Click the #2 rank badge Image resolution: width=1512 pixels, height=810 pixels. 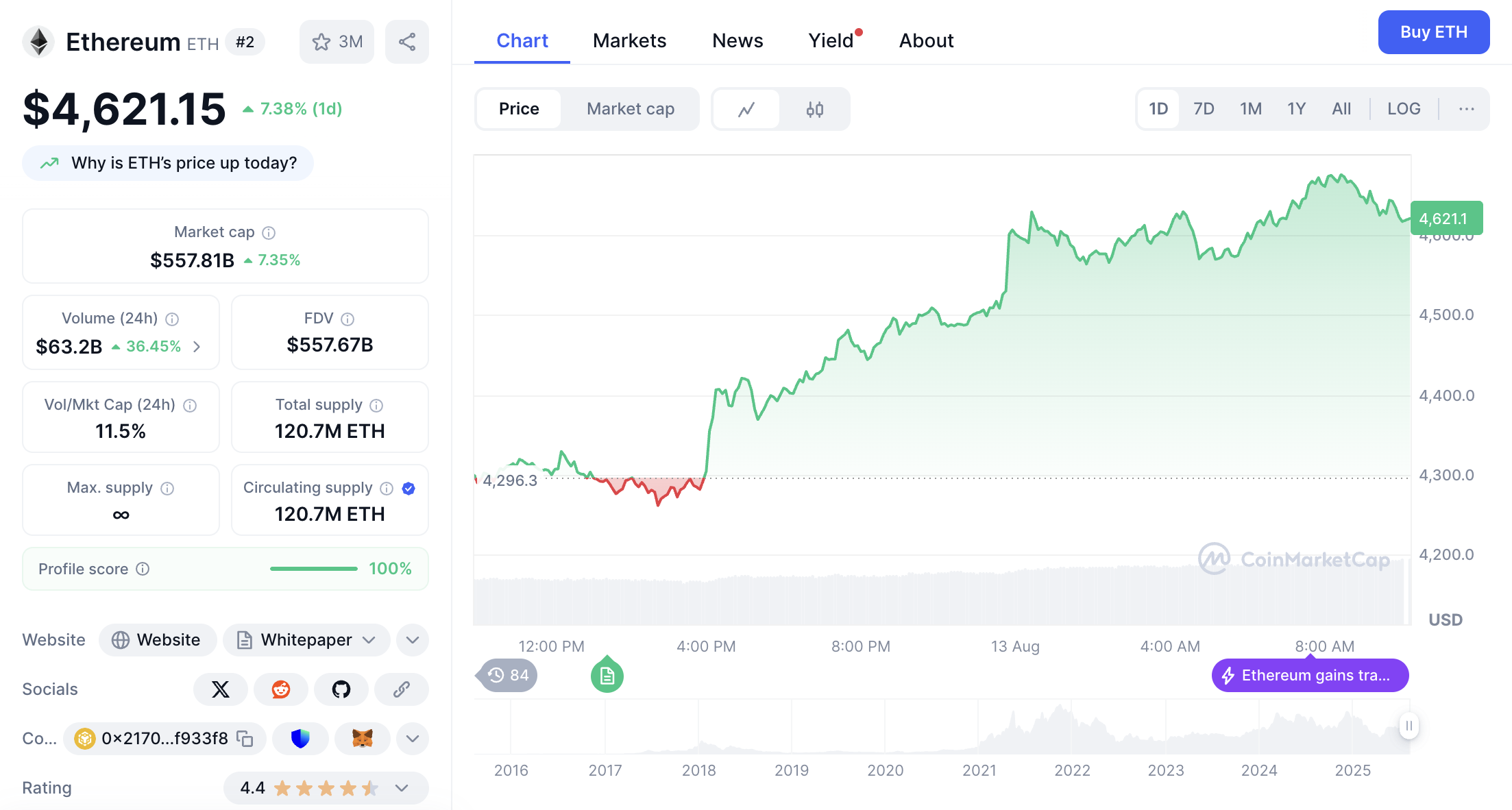(x=245, y=42)
